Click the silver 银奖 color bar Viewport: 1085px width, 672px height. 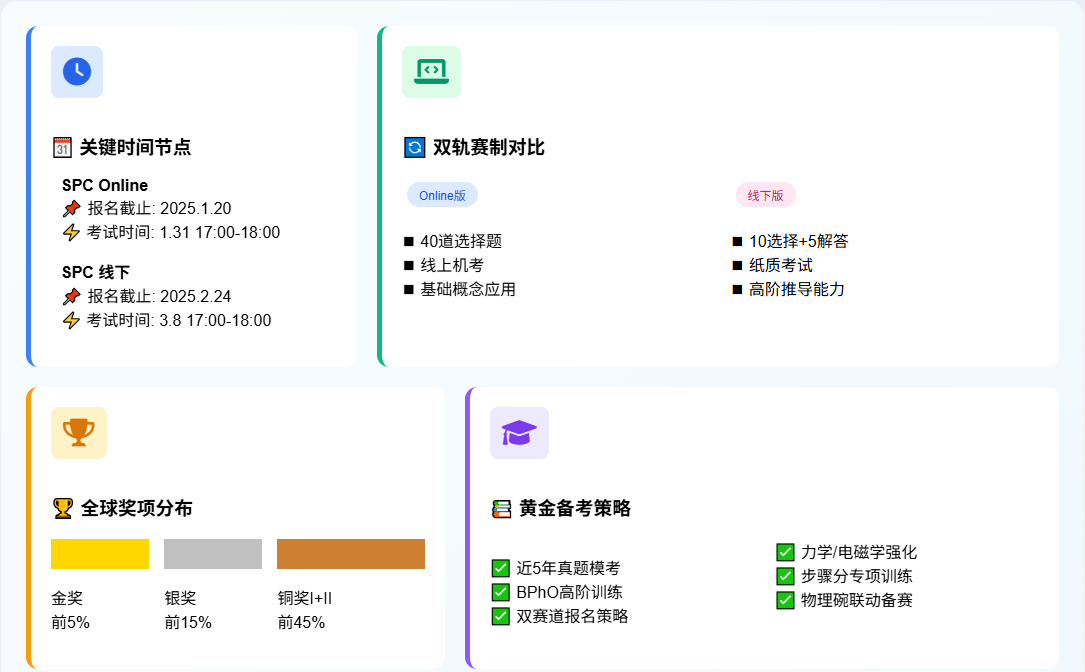pyautogui.click(x=213, y=554)
